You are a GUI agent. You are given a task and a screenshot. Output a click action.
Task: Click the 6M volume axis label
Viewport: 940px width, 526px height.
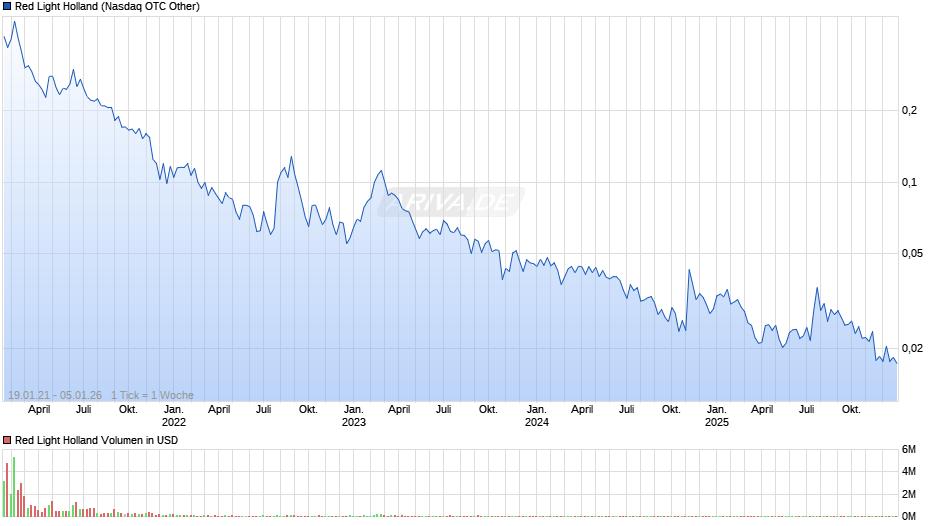point(909,449)
